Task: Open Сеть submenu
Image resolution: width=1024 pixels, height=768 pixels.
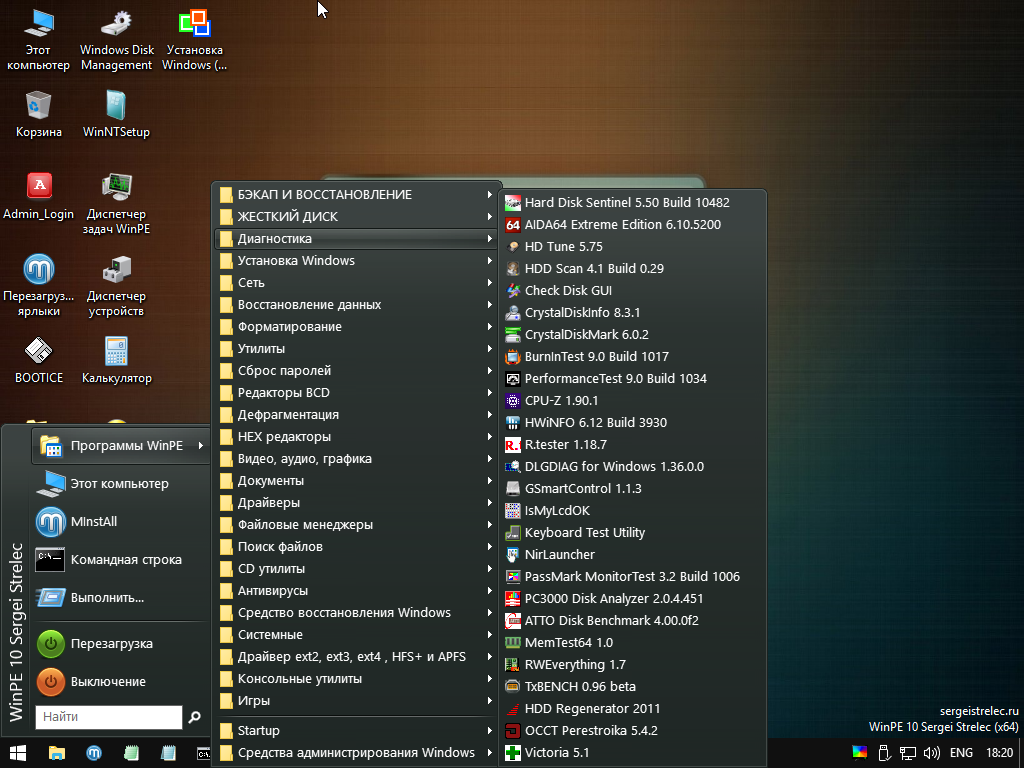Action: click(x=357, y=283)
